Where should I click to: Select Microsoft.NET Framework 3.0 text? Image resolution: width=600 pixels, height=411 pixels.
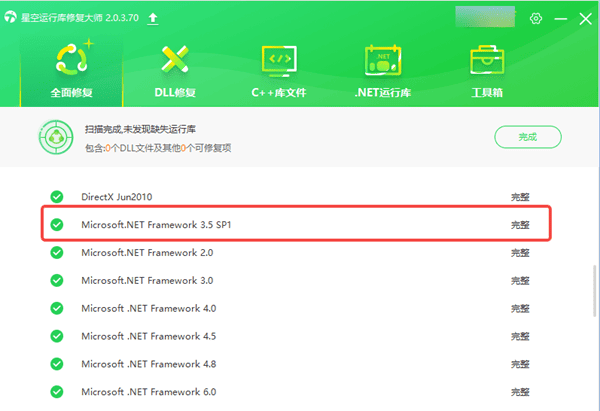(x=147, y=281)
